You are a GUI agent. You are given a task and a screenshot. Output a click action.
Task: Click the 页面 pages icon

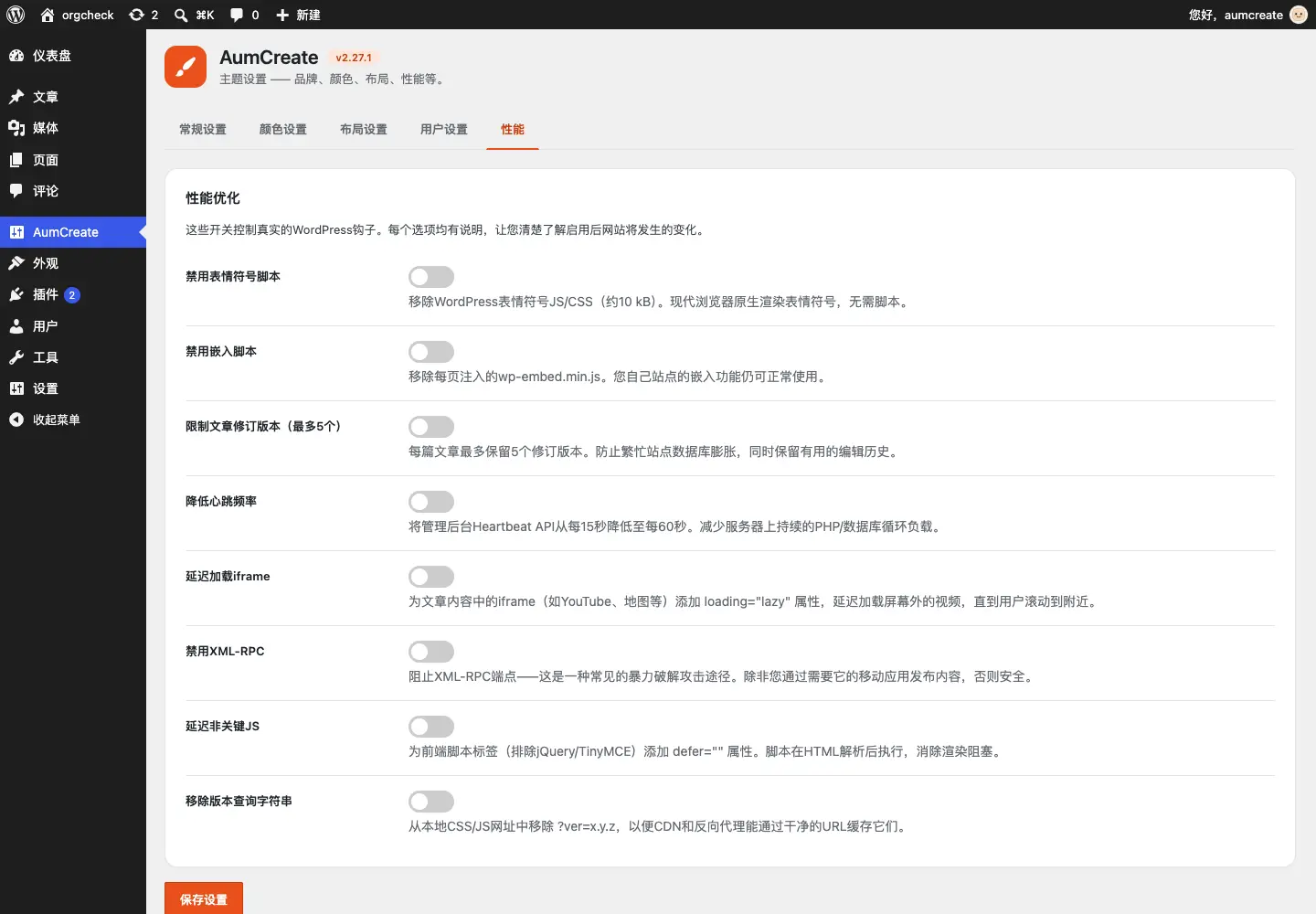tap(16, 160)
